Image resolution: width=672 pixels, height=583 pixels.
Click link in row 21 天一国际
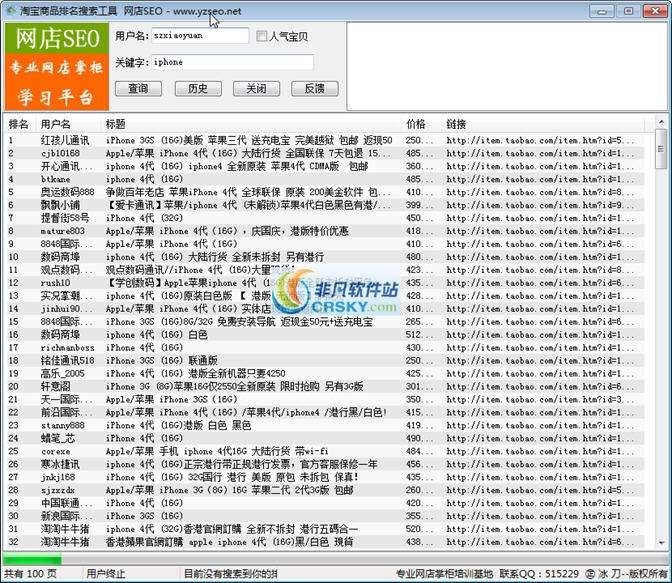(540, 400)
